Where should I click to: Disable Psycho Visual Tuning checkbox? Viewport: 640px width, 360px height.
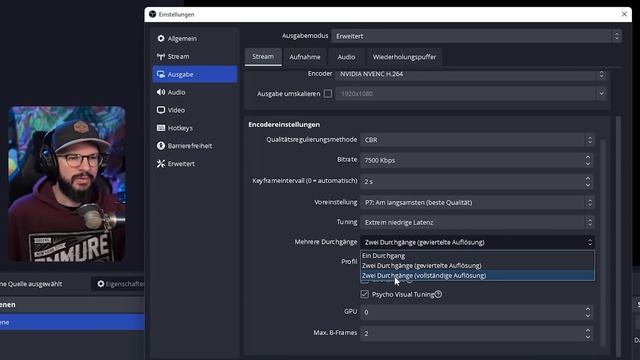coord(364,294)
